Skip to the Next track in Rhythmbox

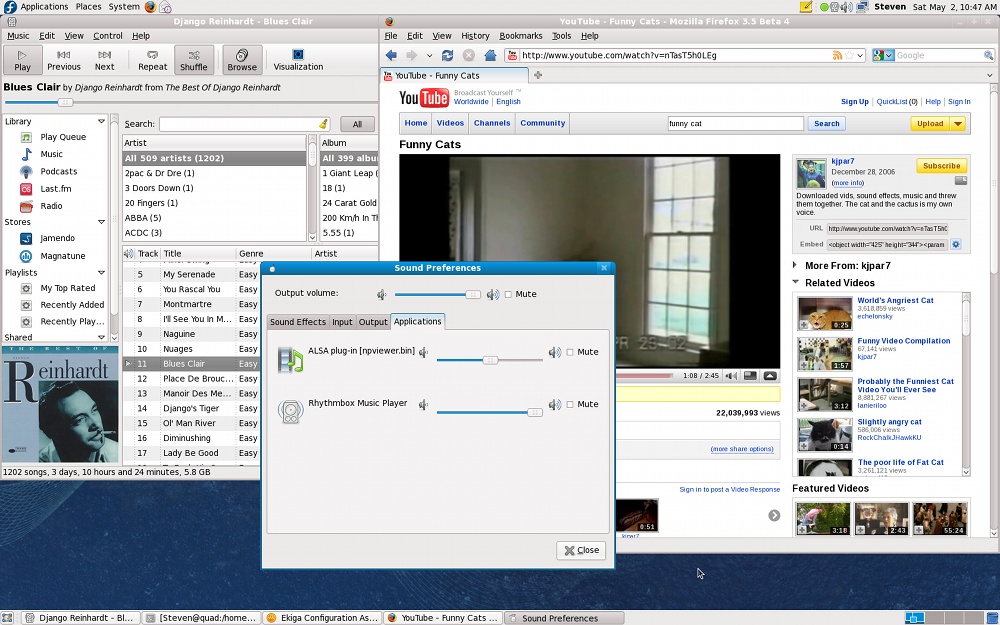point(105,60)
